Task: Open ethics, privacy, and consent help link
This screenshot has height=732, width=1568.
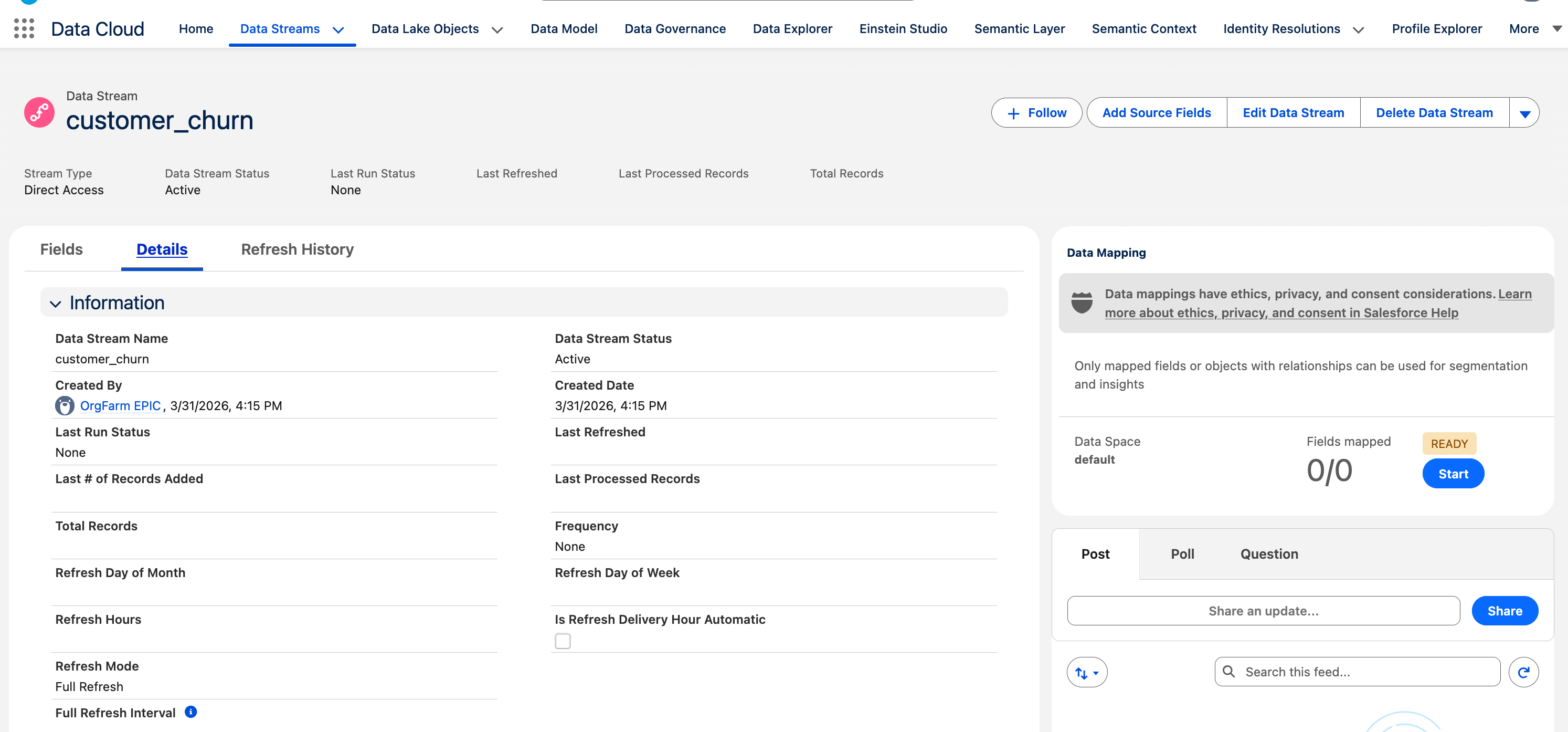Action: 1318,304
